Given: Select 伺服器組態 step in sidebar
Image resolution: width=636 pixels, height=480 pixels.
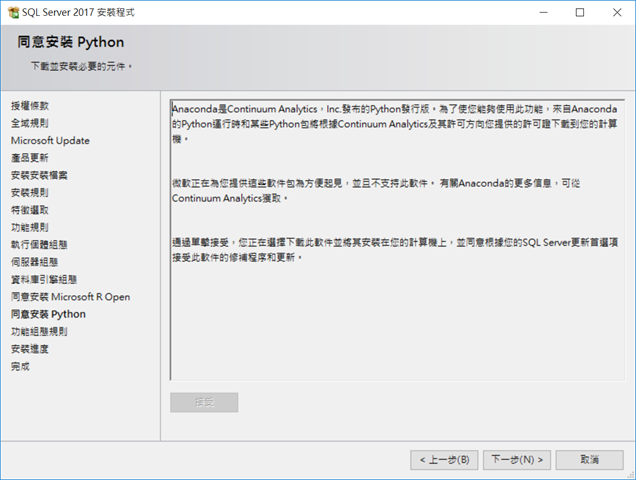Looking at the screenshot, I should (x=34, y=262).
